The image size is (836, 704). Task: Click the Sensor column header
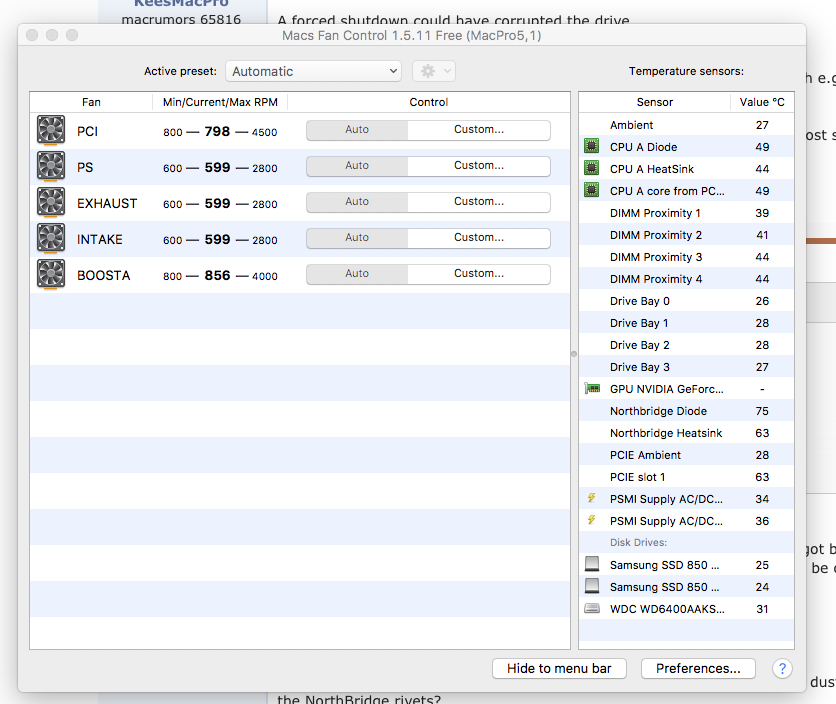coord(655,102)
